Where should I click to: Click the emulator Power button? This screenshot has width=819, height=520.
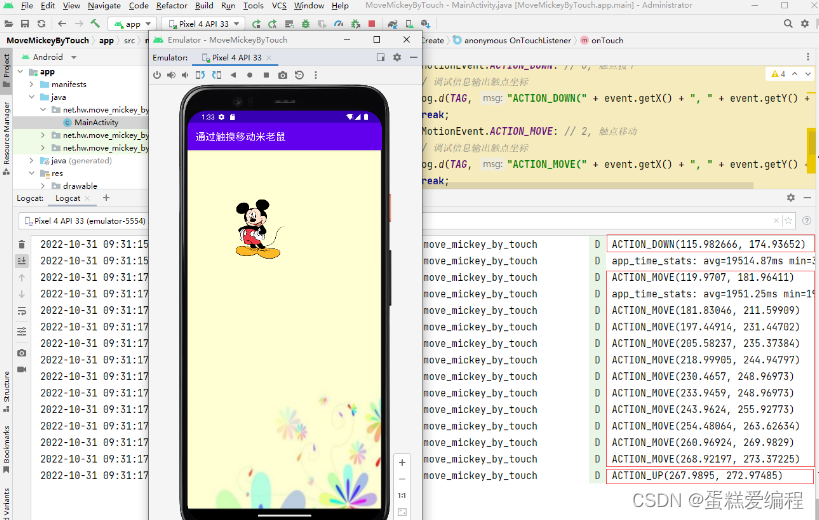pyautogui.click(x=157, y=75)
